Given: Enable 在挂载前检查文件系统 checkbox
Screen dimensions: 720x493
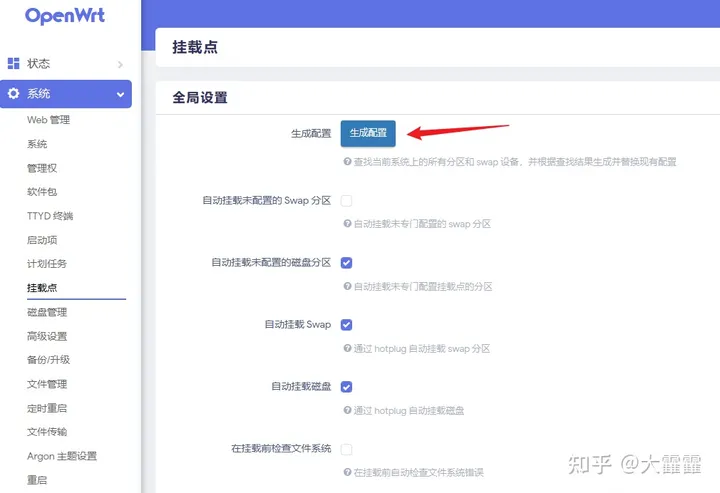Looking at the screenshot, I should click(346, 449).
